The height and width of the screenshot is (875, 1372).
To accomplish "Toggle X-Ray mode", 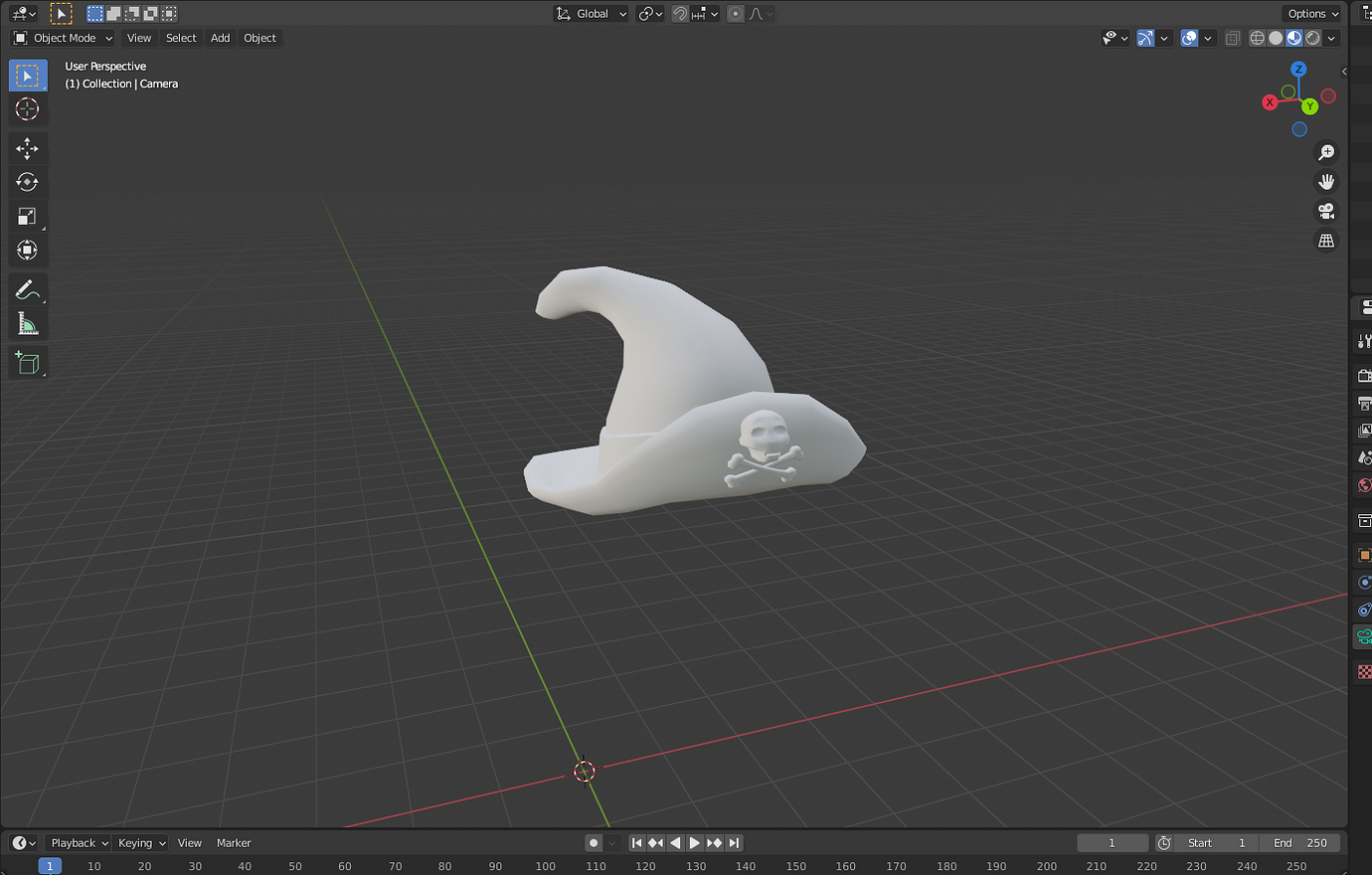I will pos(1233,38).
